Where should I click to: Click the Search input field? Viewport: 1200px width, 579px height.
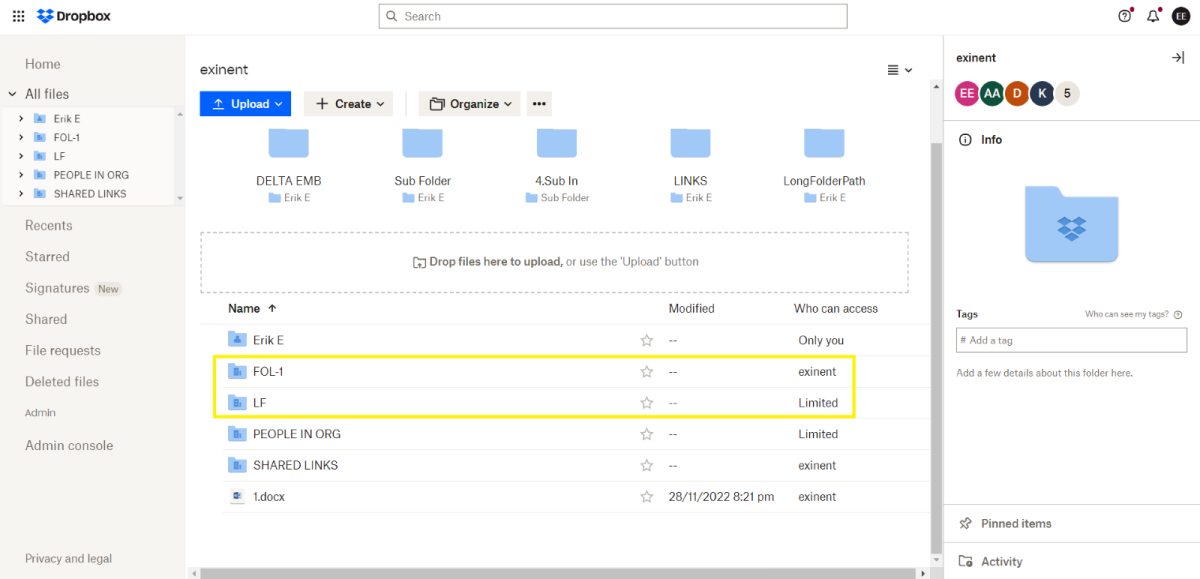pos(614,16)
